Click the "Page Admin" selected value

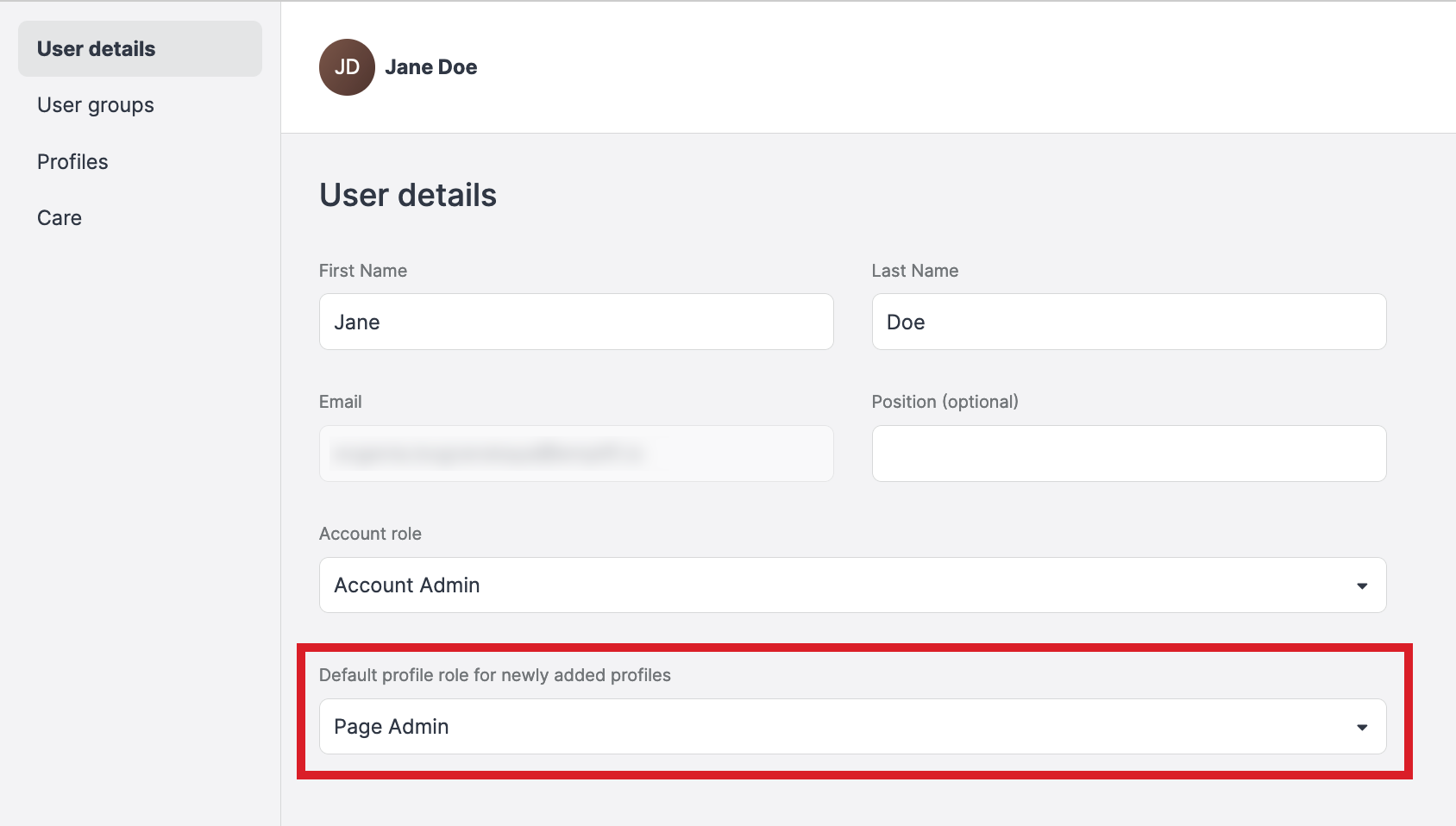pyautogui.click(x=392, y=726)
